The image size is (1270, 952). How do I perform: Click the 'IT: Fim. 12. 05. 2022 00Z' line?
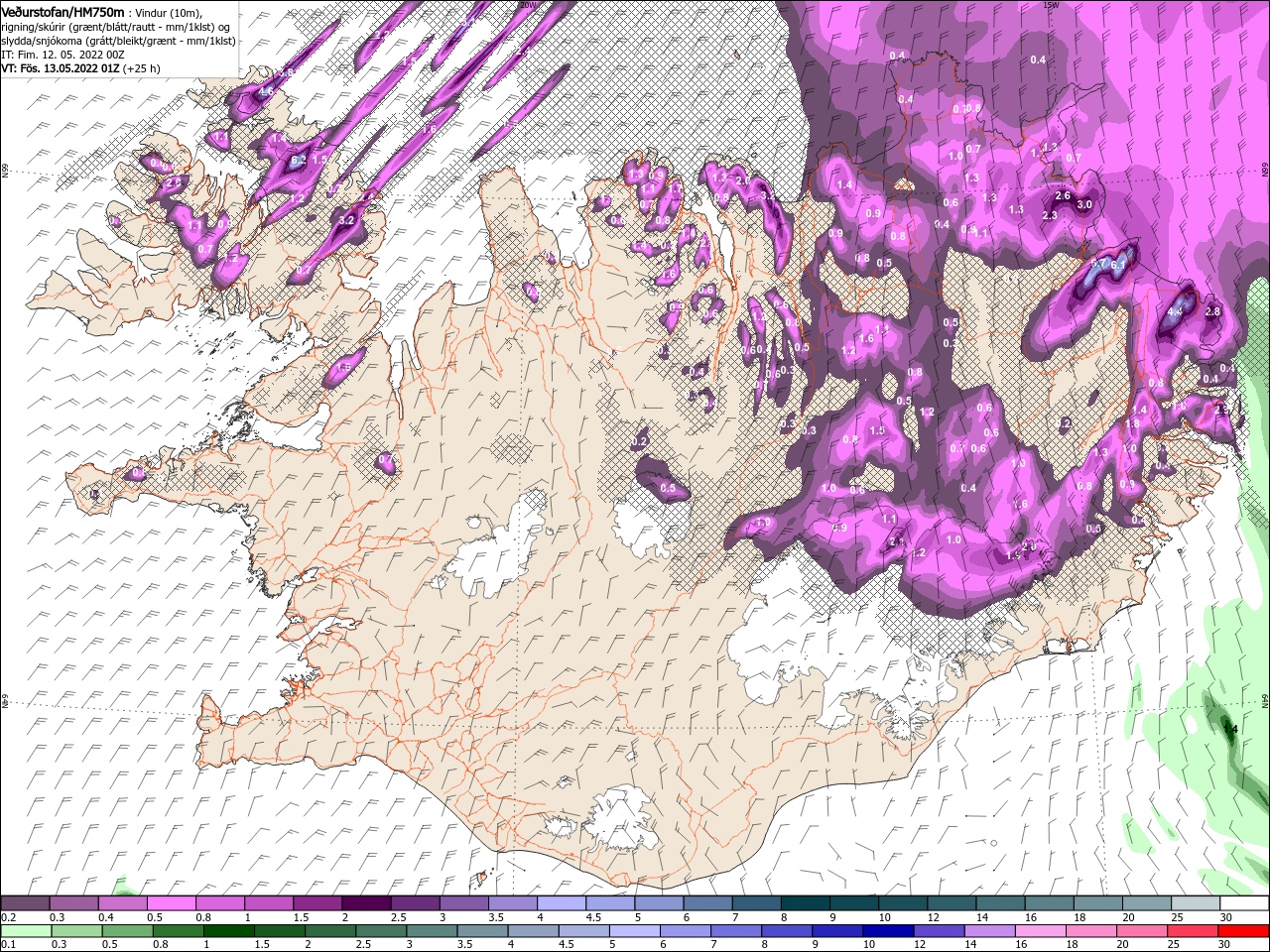coord(61,55)
